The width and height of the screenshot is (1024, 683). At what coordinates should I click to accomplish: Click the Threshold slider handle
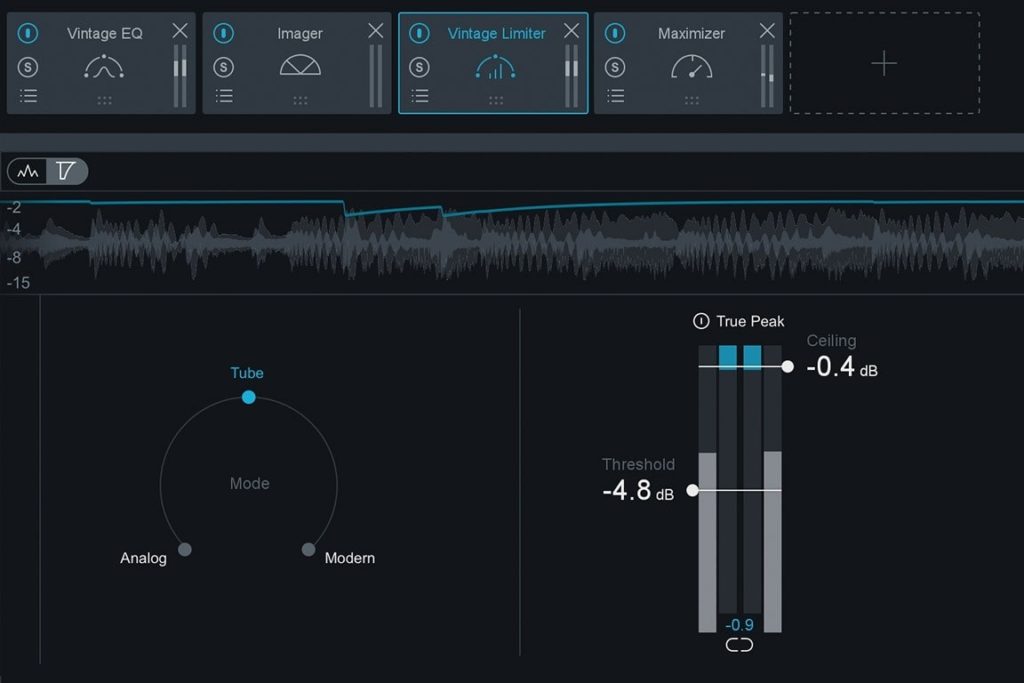(692, 491)
